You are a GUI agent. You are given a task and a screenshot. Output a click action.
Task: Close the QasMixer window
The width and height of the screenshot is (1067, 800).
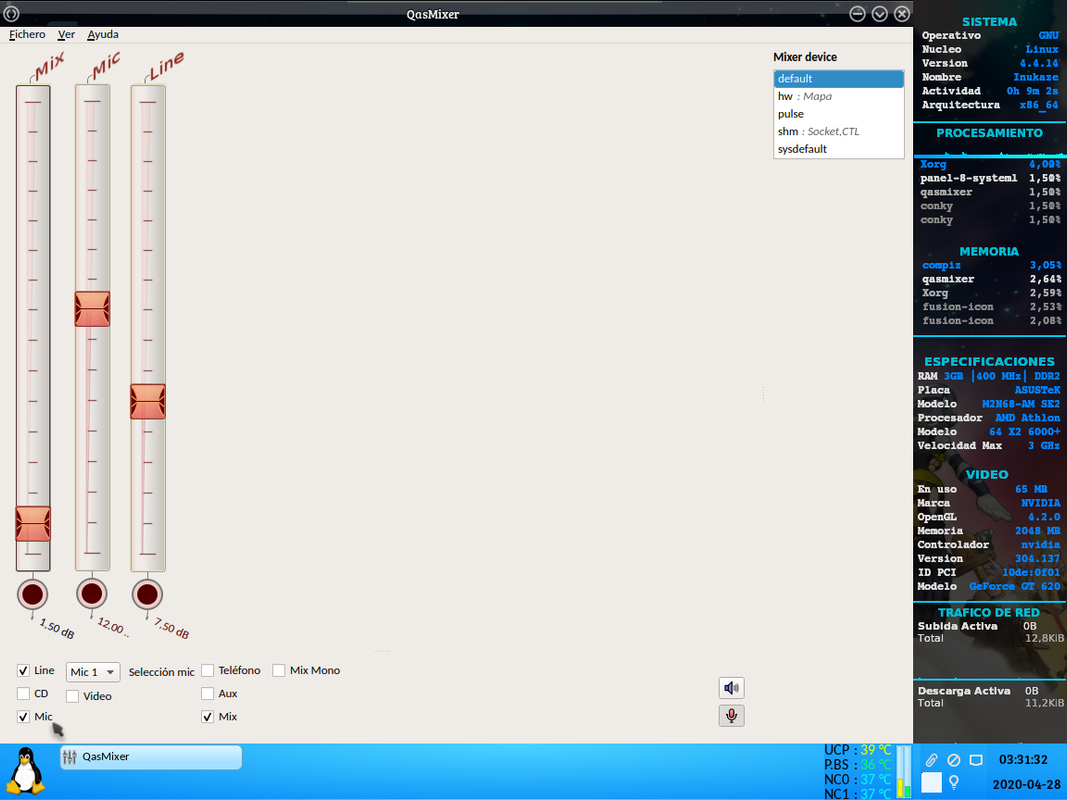(x=902, y=14)
